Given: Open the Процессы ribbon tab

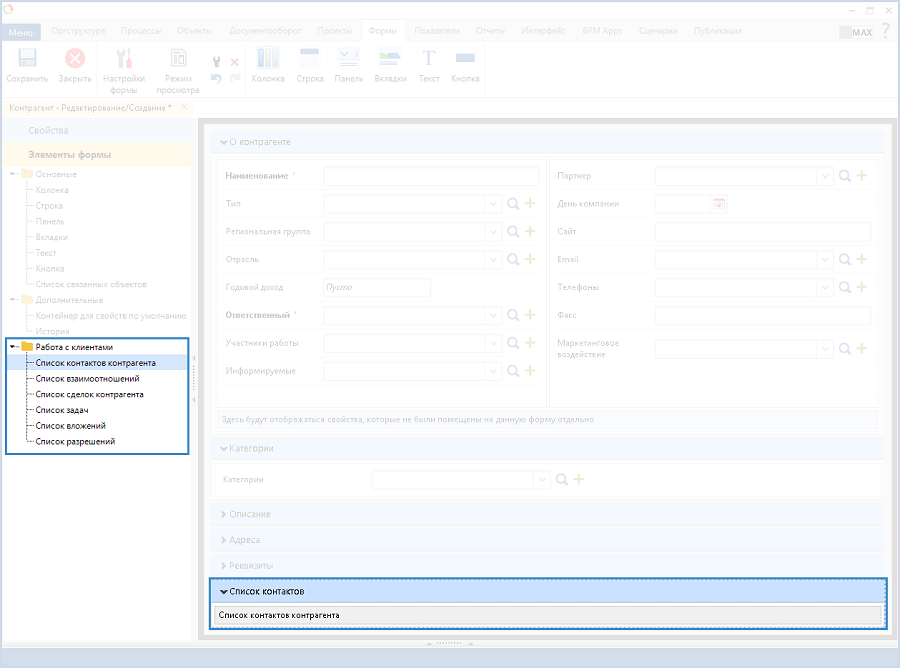Looking at the screenshot, I should click(x=140, y=31).
